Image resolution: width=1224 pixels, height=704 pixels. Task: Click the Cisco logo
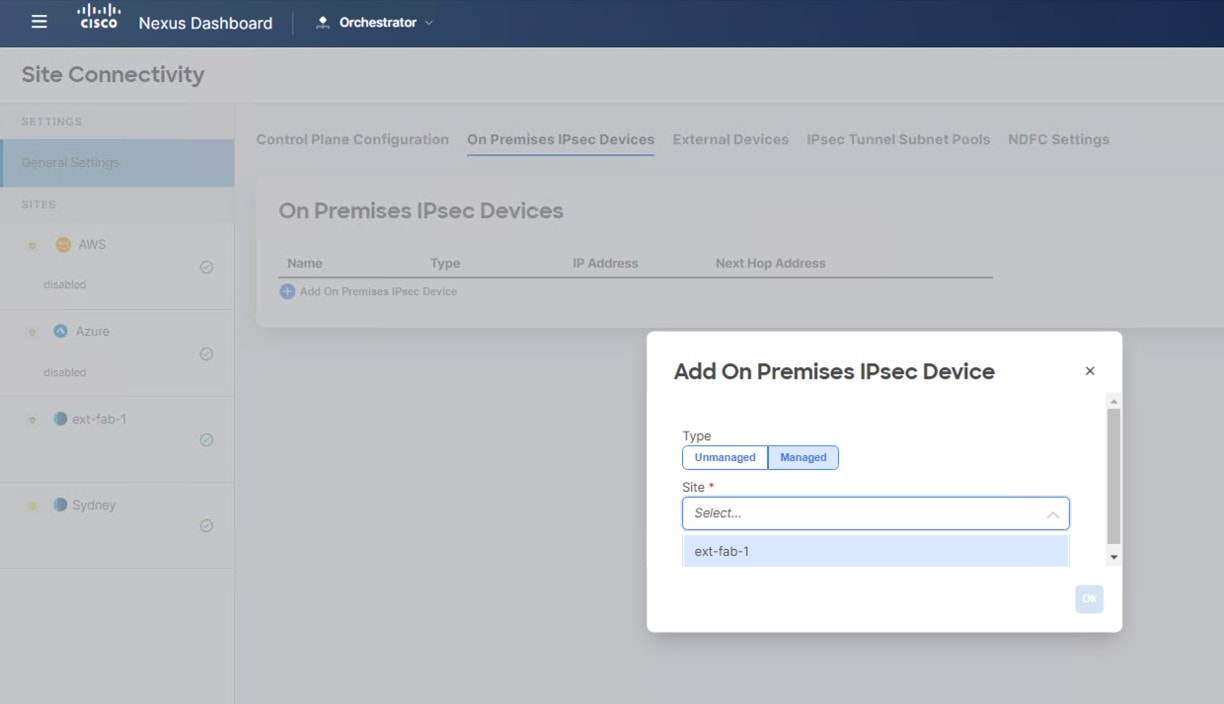pos(99,17)
